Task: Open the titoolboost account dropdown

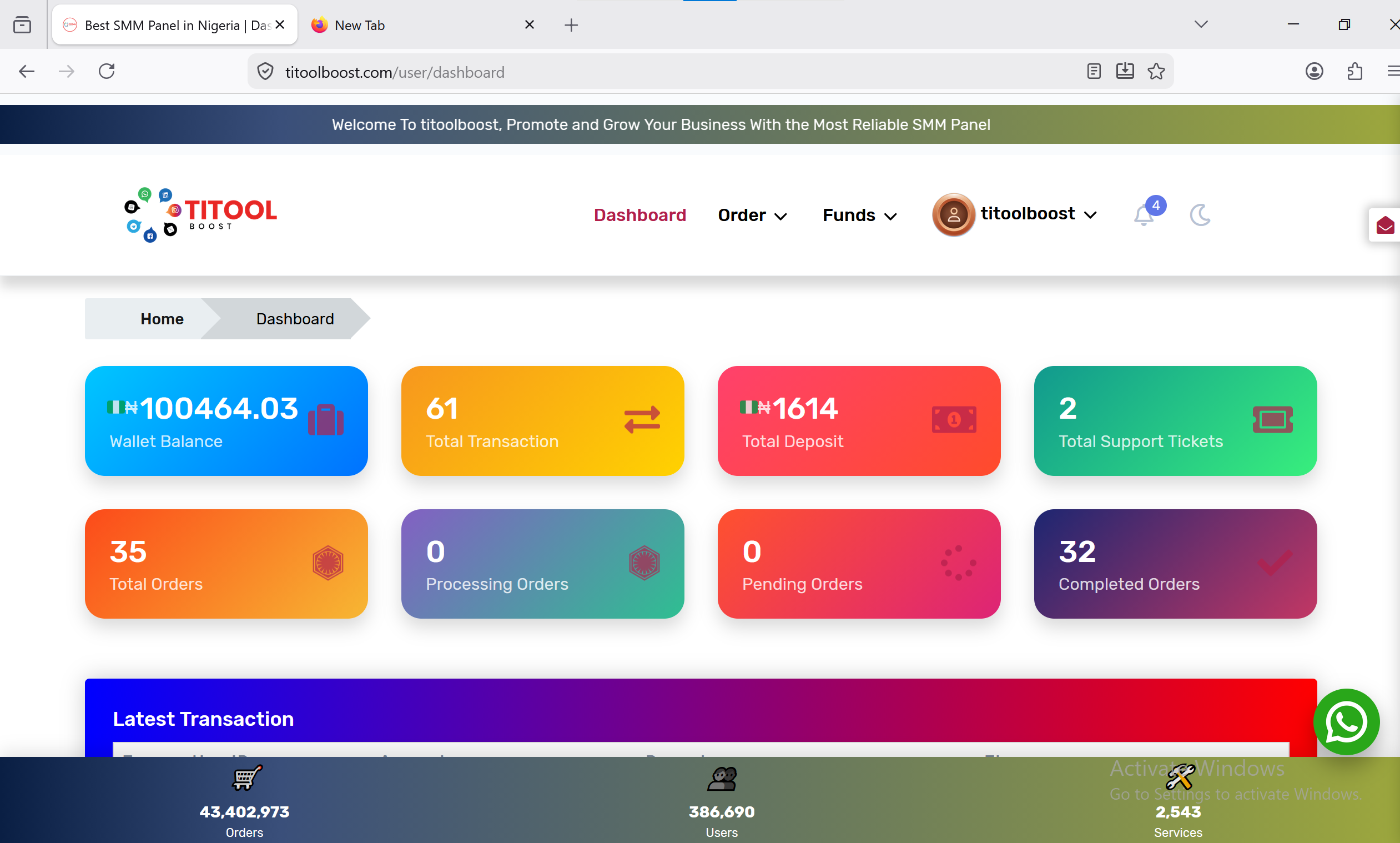Action: (1039, 214)
